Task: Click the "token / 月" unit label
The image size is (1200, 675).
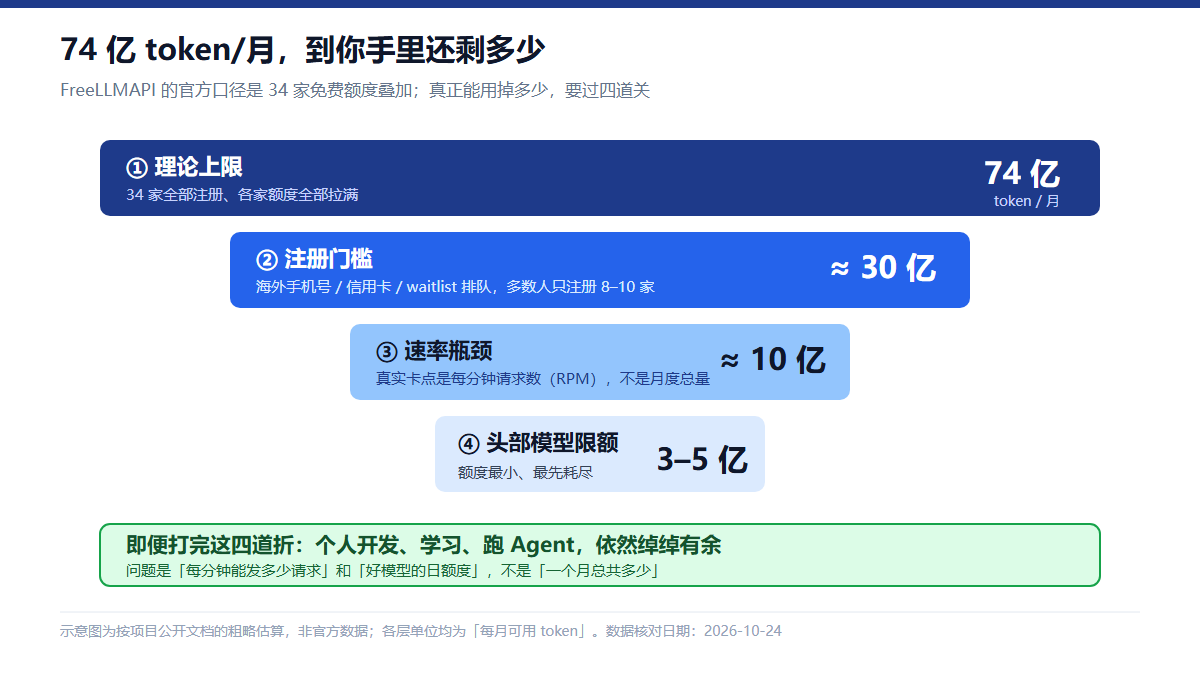Action: [x=1027, y=201]
